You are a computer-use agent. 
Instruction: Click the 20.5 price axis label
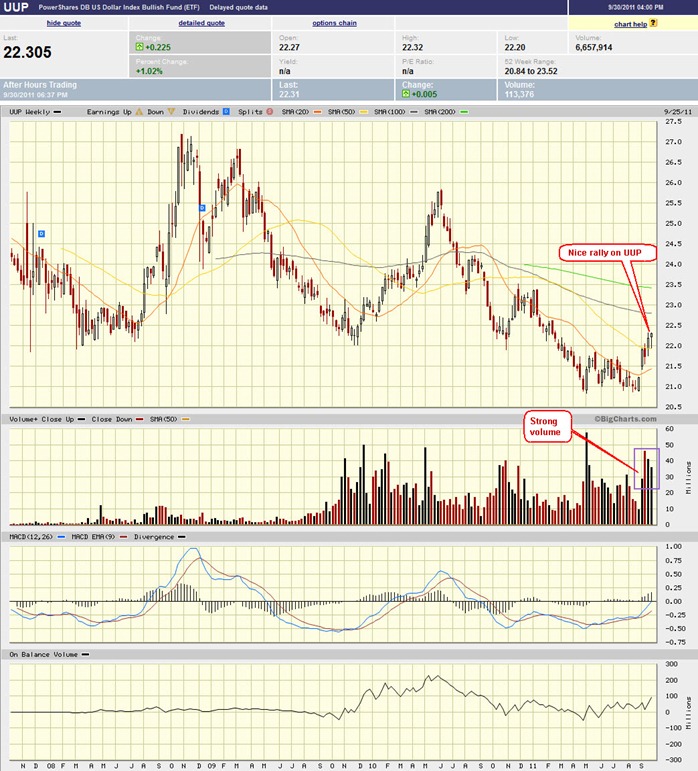pyautogui.click(x=673, y=407)
